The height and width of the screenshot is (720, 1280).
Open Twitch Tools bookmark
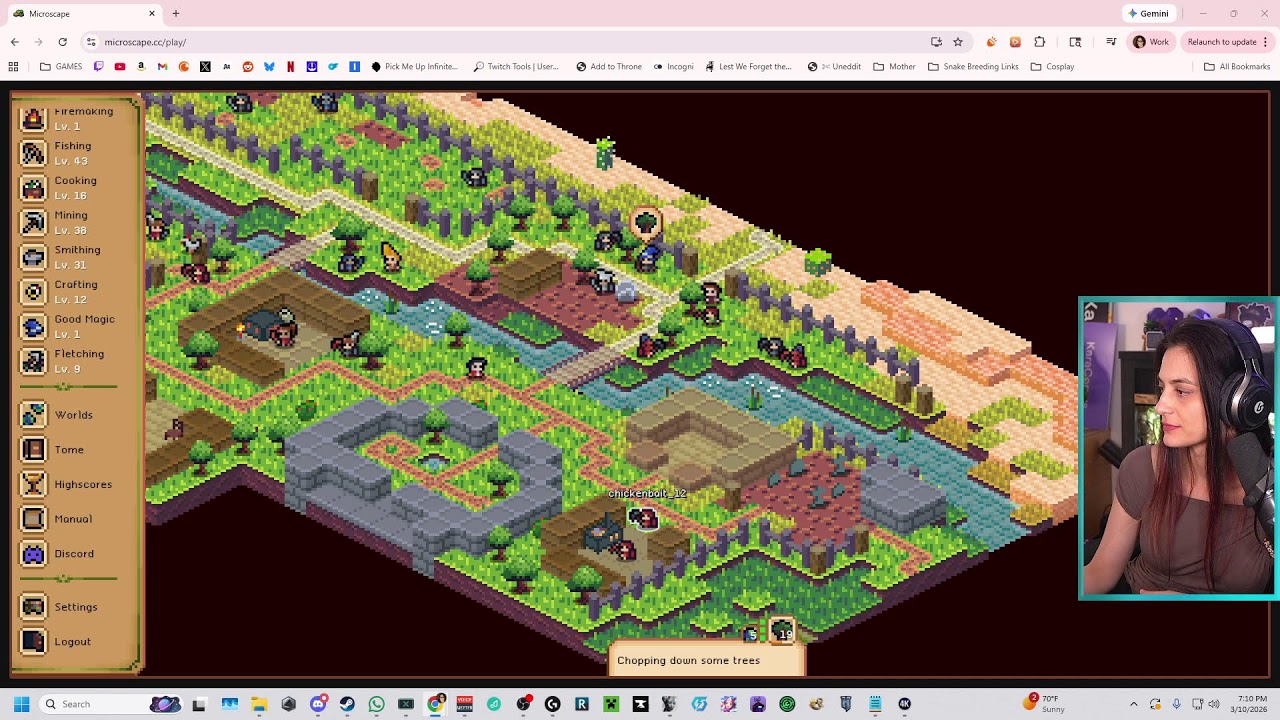click(516, 67)
